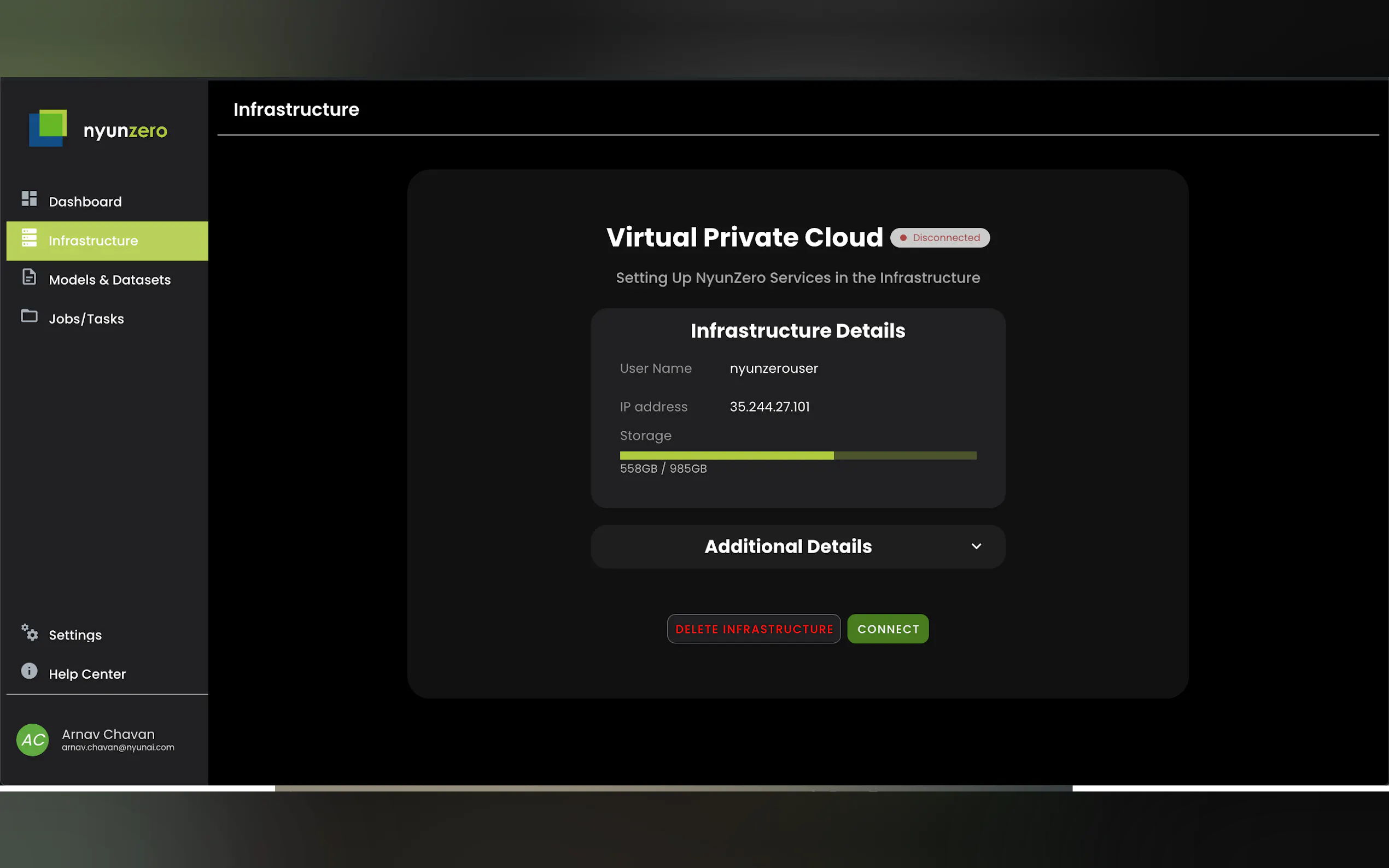Click the Infrastructure server icon in sidebar
The image size is (1389, 868).
click(29, 238)
